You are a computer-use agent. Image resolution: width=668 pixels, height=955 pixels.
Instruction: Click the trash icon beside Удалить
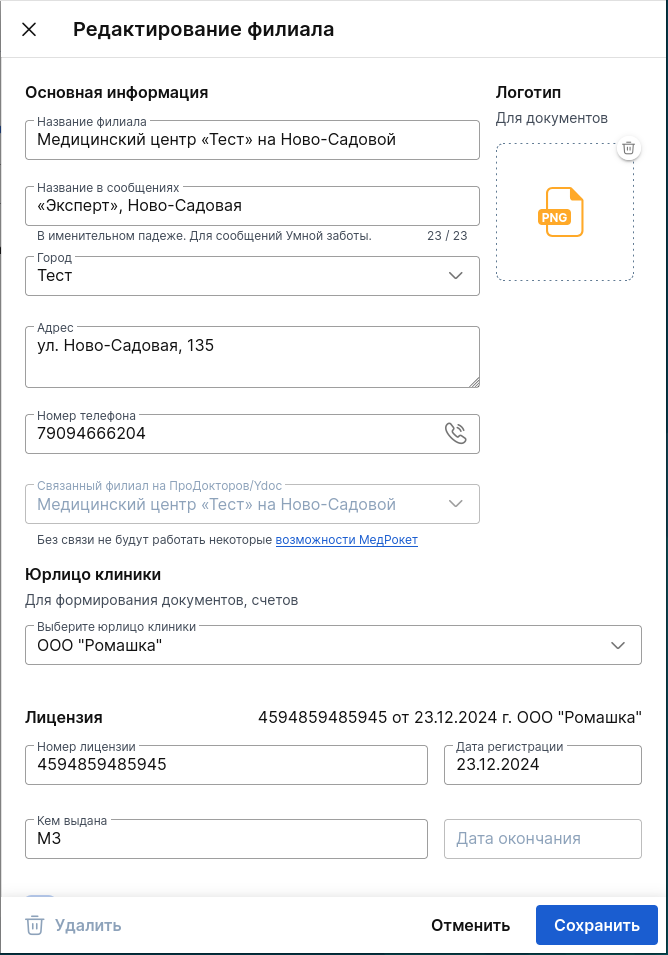tap(35, 925)
